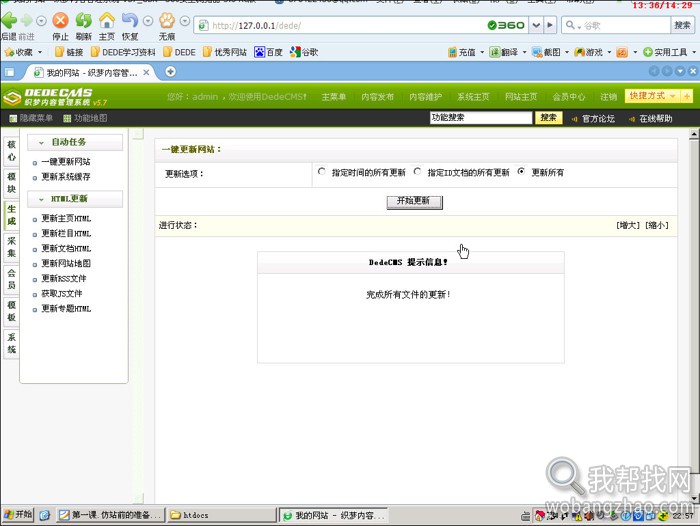Screen dimensions: 700x526
Task: Open the 截图 screenshot tool
Action: (550, 52)
